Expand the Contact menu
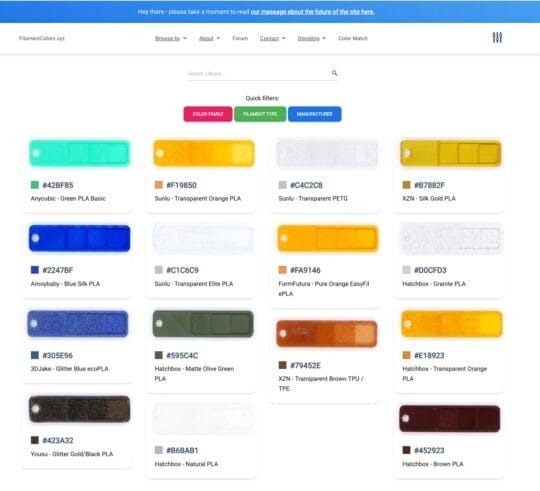This screenshot has width=540, height=491. (272, 38)
